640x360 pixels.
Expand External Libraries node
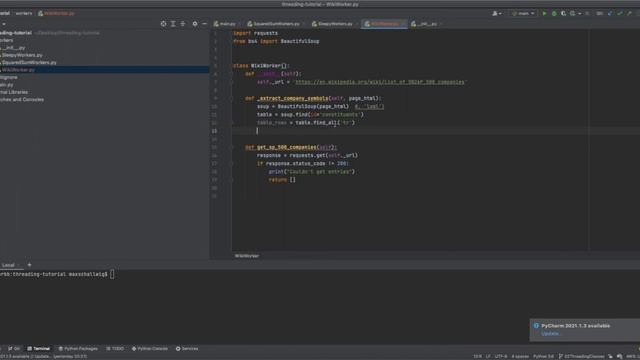pos(14,92)
